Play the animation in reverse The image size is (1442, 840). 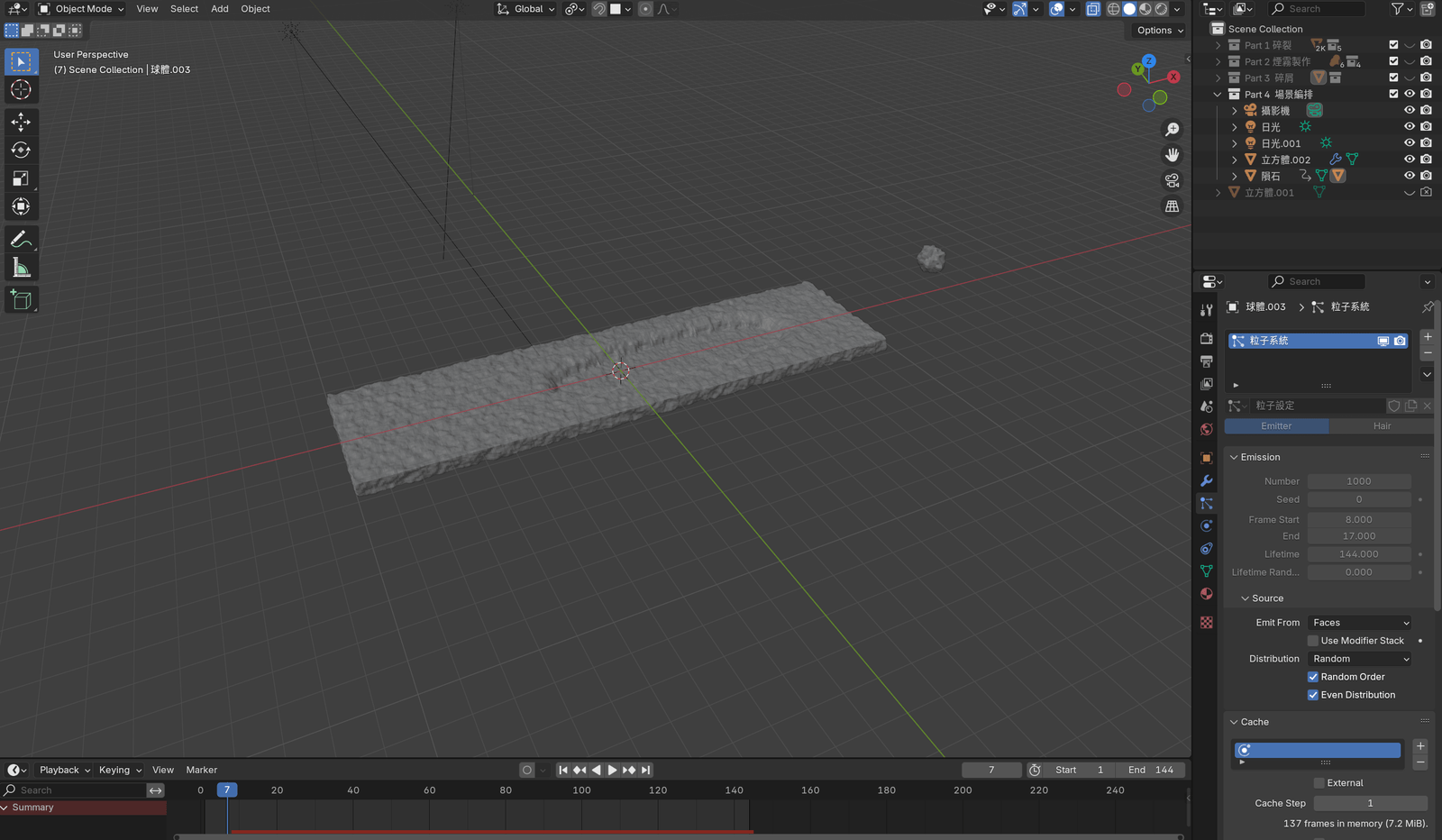coord(596,771)
